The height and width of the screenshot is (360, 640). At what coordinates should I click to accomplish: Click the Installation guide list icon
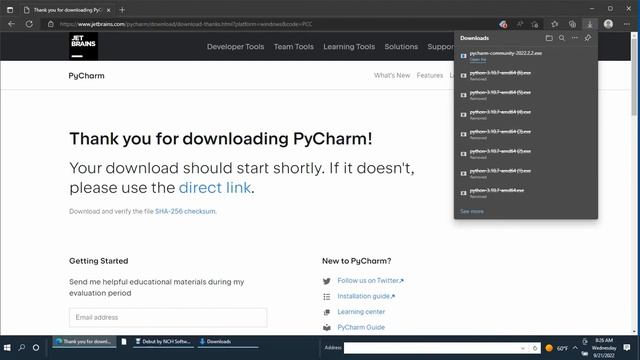327,297
